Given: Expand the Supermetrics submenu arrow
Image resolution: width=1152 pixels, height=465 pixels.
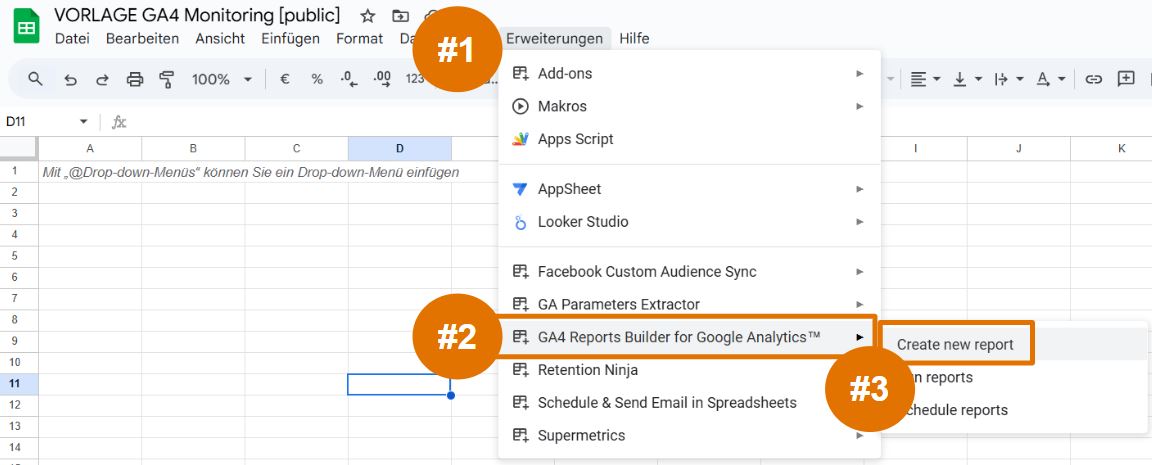Looking at the screenshot, I should click(x=860, y=436).
